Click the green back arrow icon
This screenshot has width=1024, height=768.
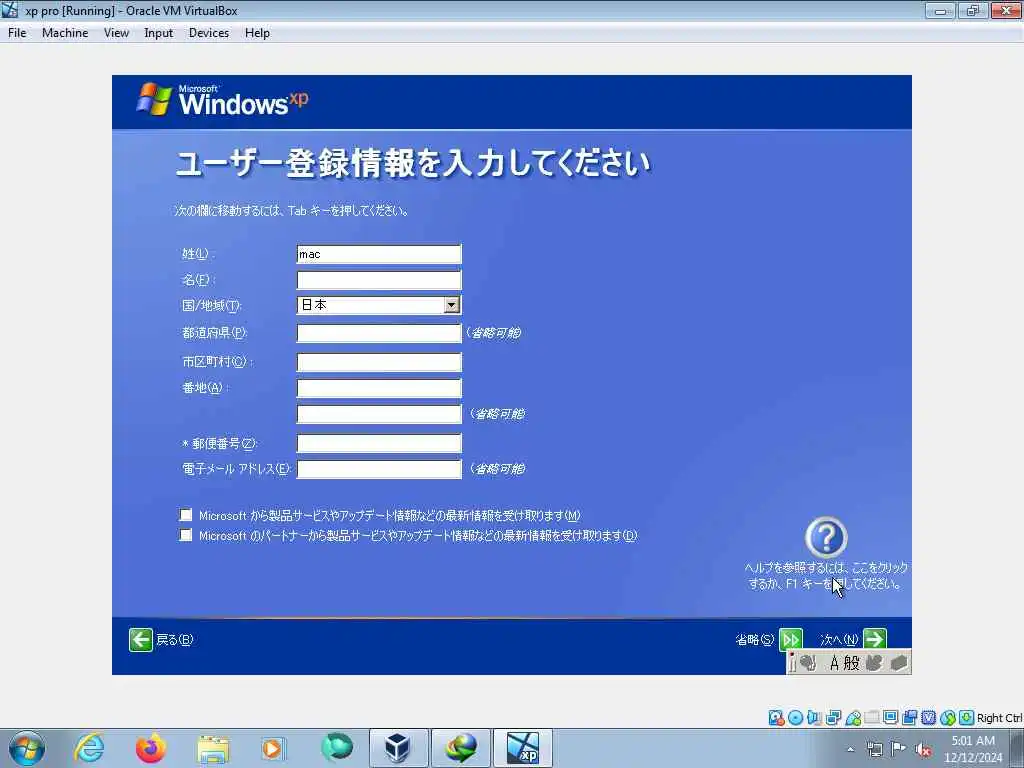point(140,640)
